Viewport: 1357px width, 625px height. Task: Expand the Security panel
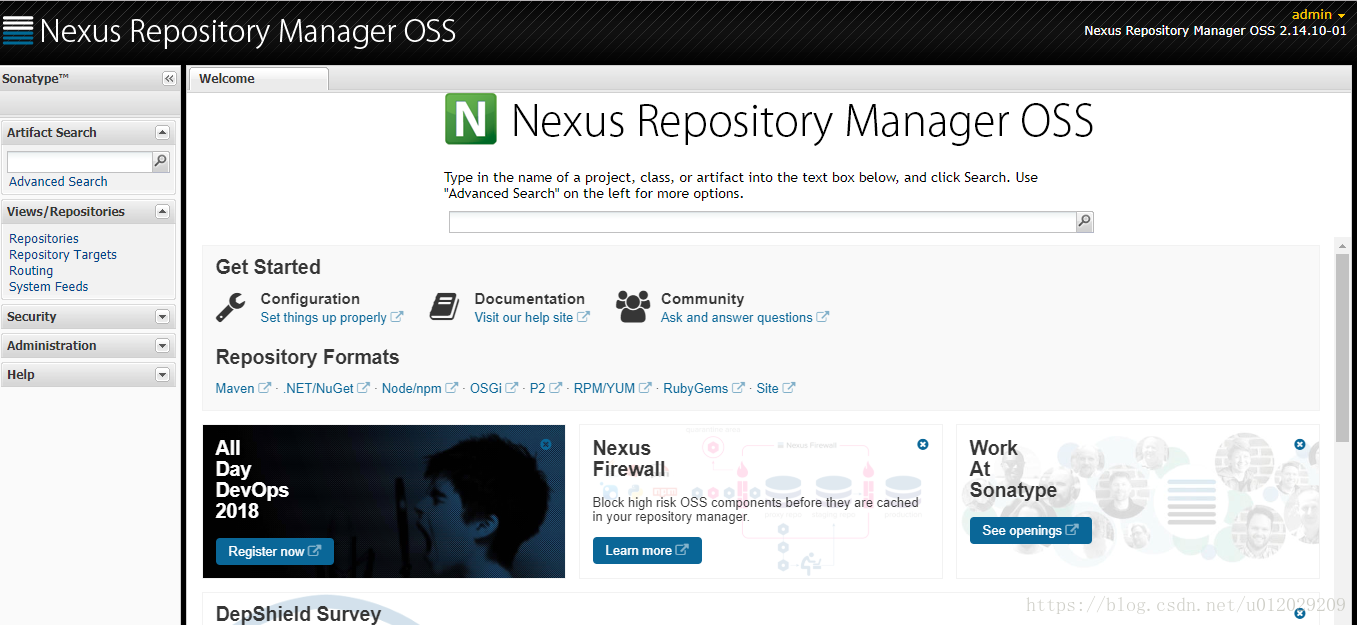(162, 317)
